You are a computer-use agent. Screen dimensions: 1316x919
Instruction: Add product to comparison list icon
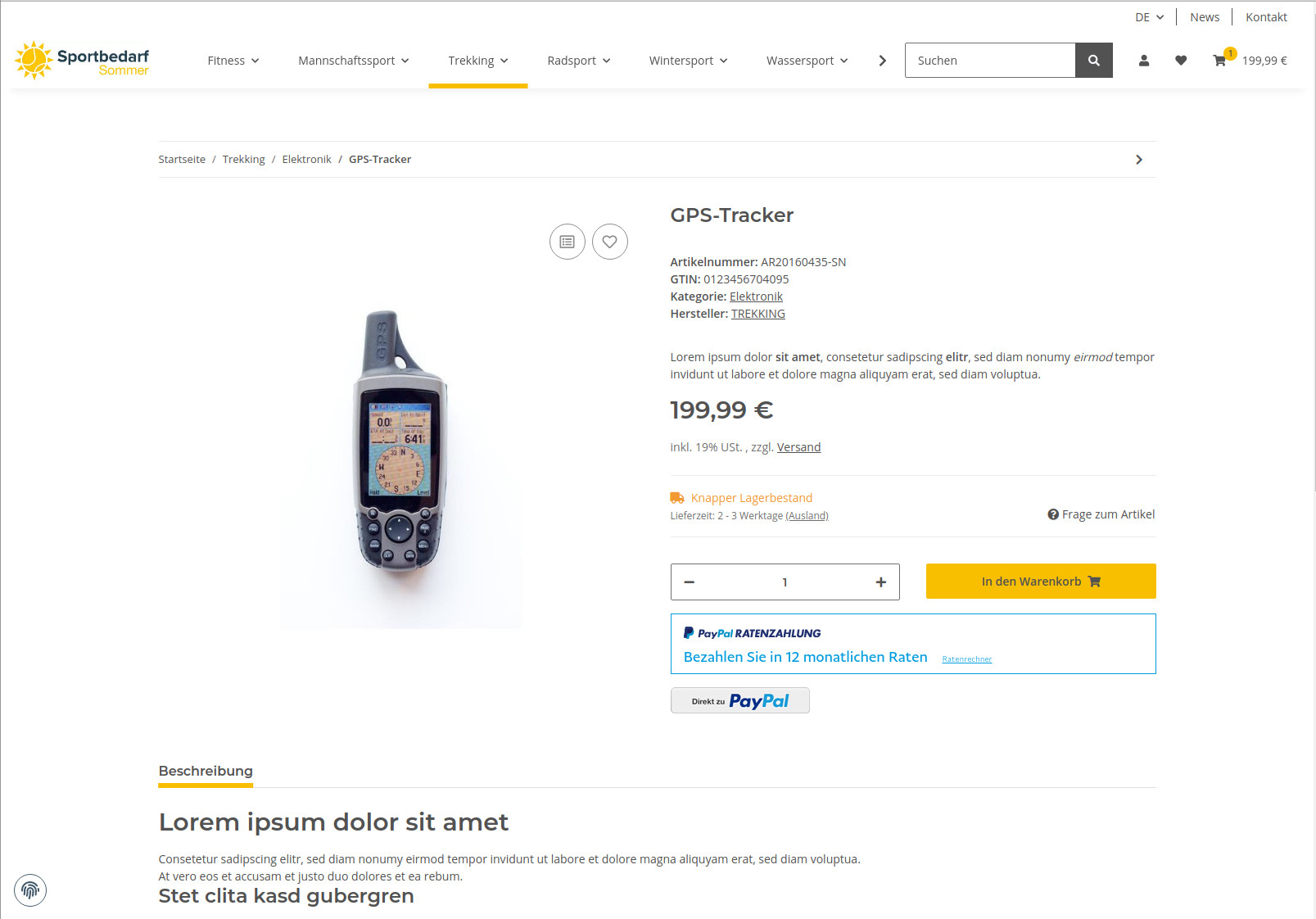pos(568,242)
